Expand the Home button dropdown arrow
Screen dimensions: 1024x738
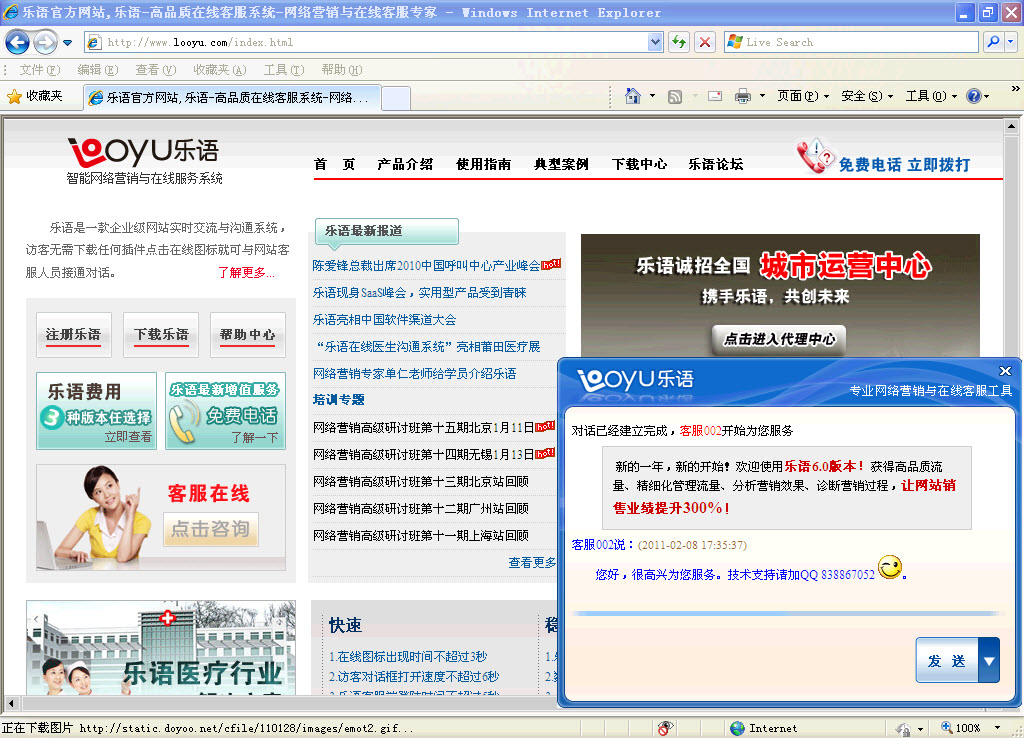[652, 96]
